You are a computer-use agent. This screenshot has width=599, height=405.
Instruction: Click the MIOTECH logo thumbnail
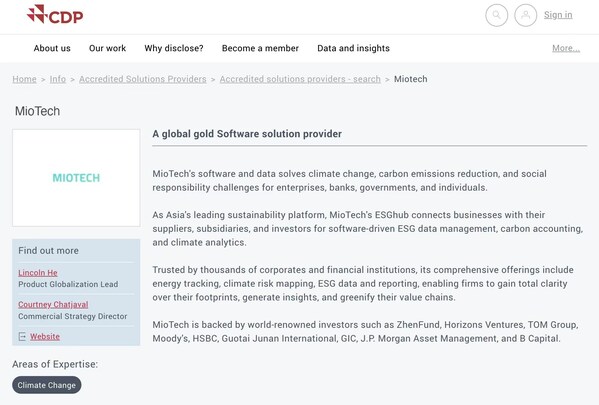pyautogui.click(x=76, y=178)
